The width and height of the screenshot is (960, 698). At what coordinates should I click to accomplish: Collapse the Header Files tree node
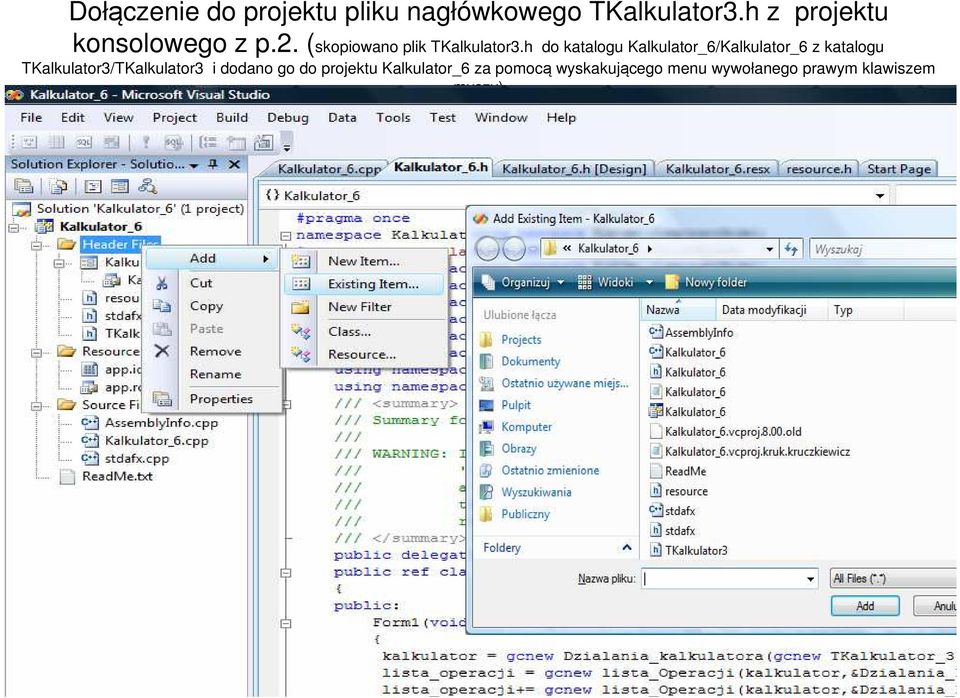pos(37,245)
